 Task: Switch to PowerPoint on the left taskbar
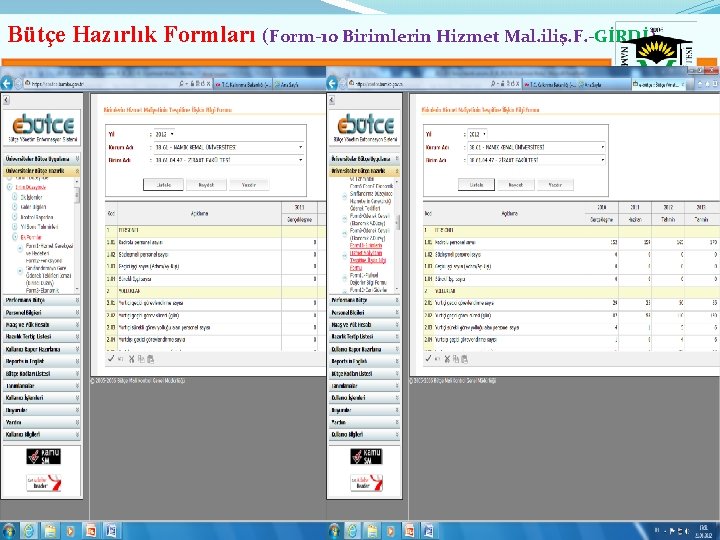click(90, 531)
